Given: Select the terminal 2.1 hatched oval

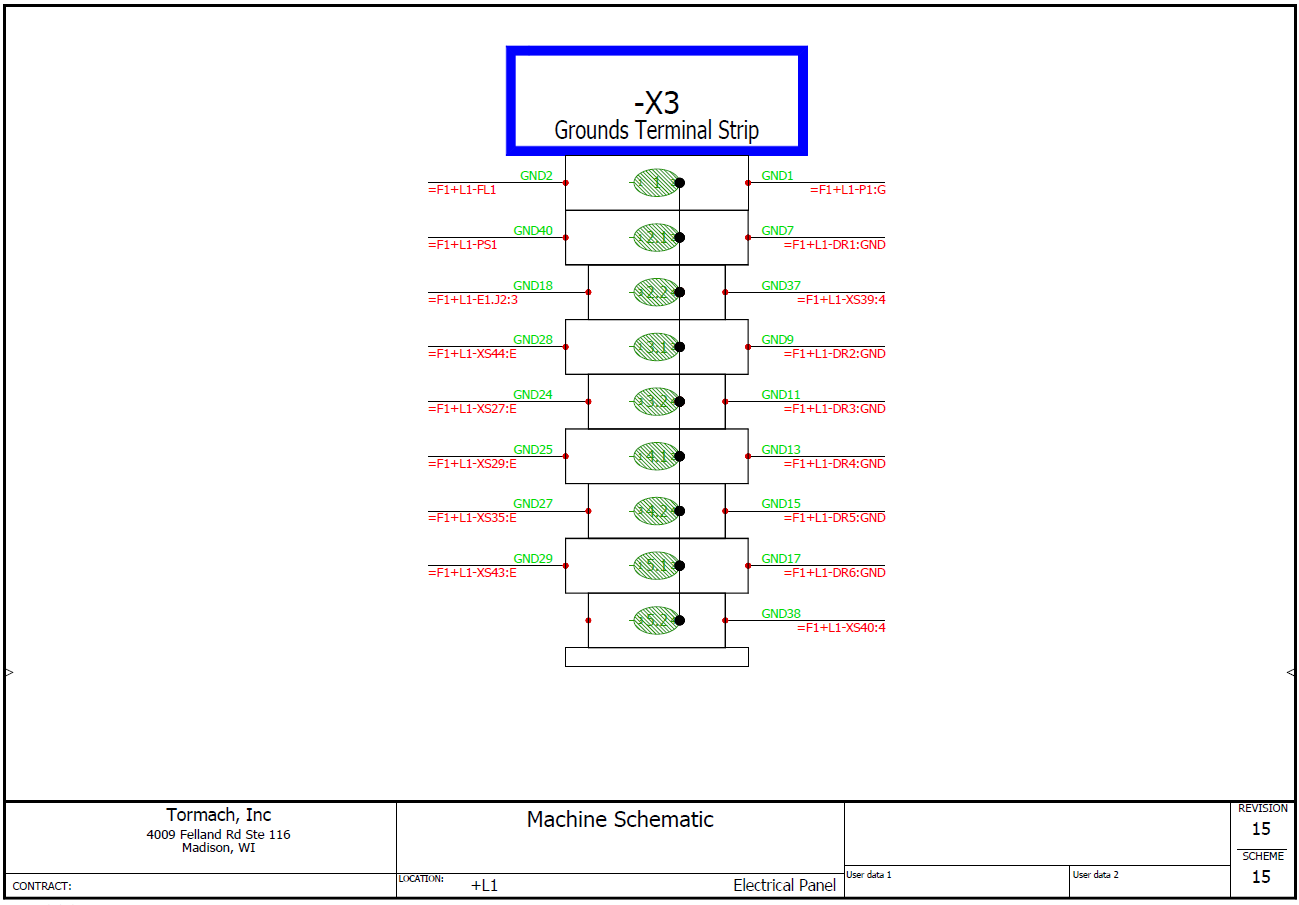Looking at the screenshot, I should tap(656, 237).
